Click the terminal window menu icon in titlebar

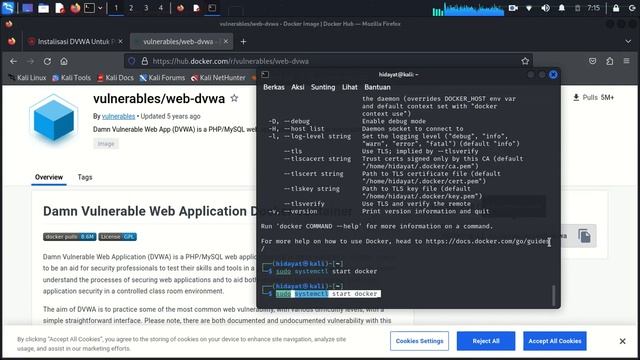point(265,74)
